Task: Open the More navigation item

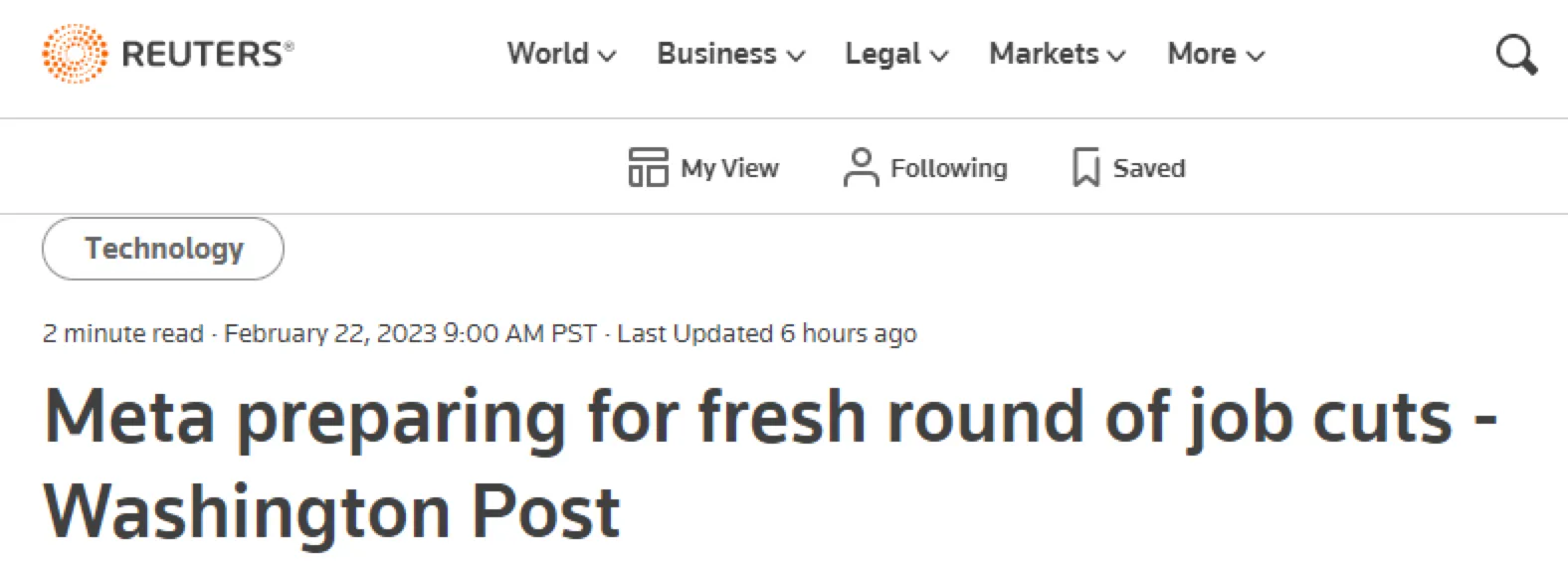Action: click(1202, 53)
